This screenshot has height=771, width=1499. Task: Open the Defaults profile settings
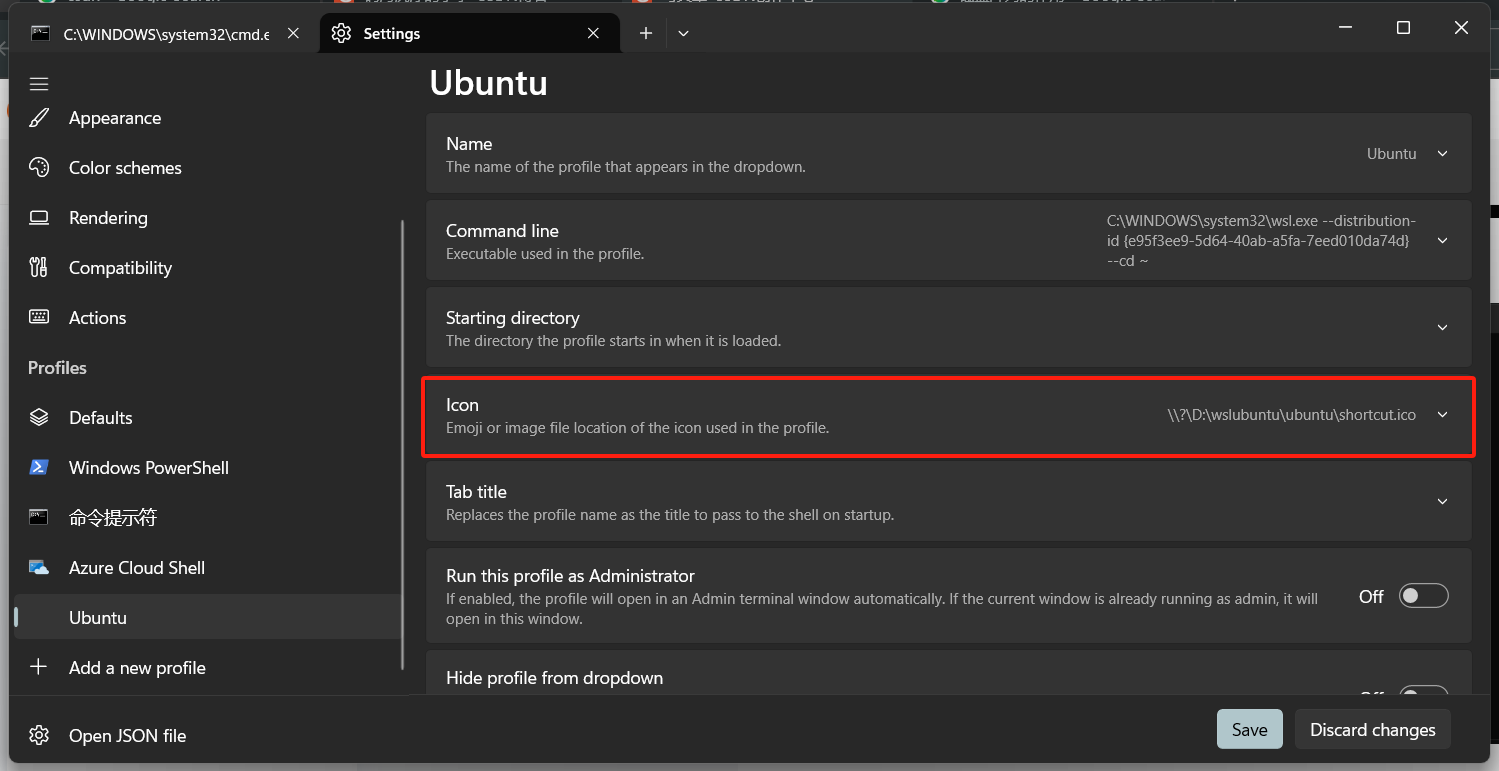click(100, 417)
